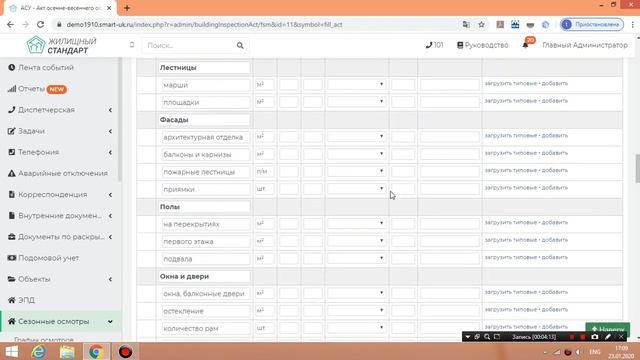Open dropdown in площадки row

[x=356, y=102]
